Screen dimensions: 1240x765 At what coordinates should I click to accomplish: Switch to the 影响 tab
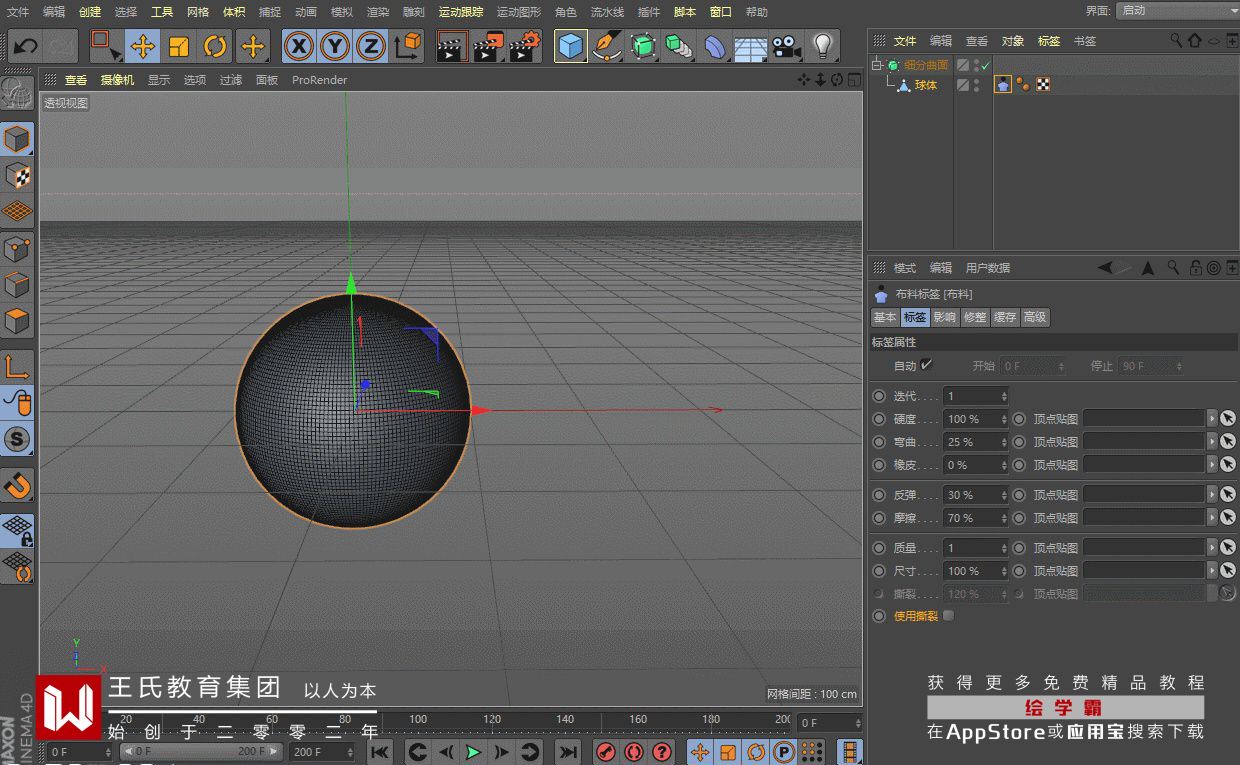click(945, 317)
